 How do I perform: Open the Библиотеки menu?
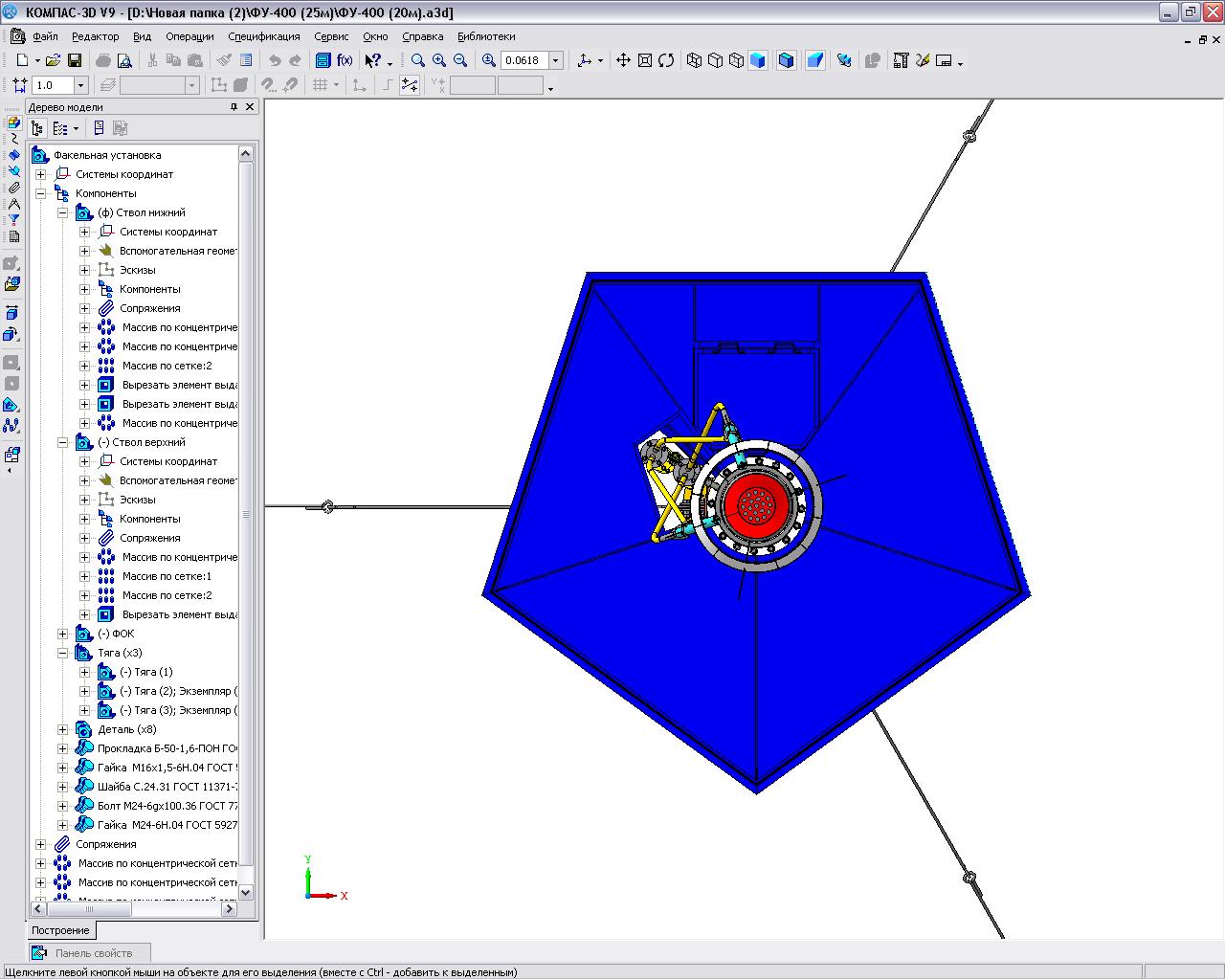(x=485, y=36)
